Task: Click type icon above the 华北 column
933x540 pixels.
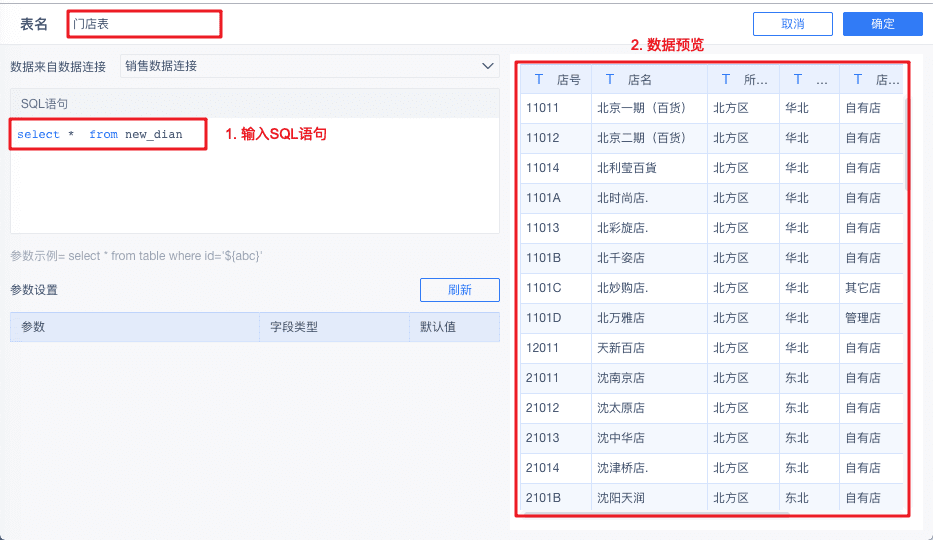Action: pyautogui.click(x=798, y=79)
